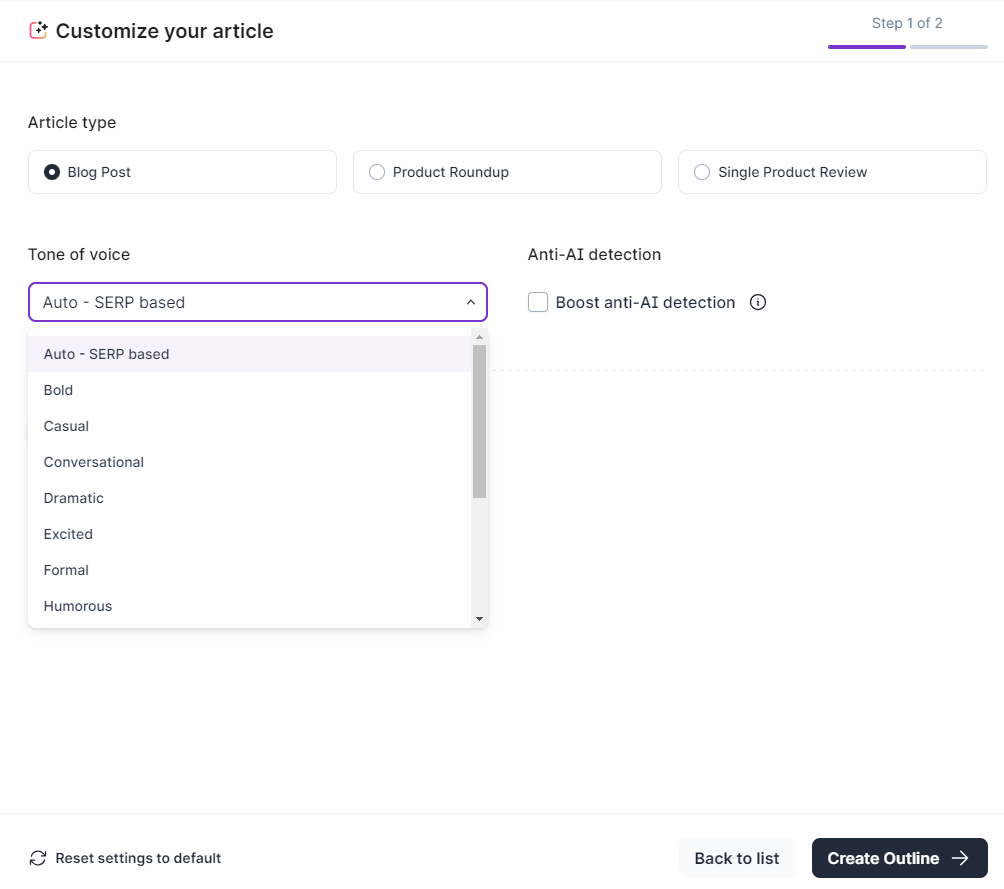Screen dimensions: 1004x889
Task: Enable Boost anti-AI detection checkbox
Action: coord(538,302)
